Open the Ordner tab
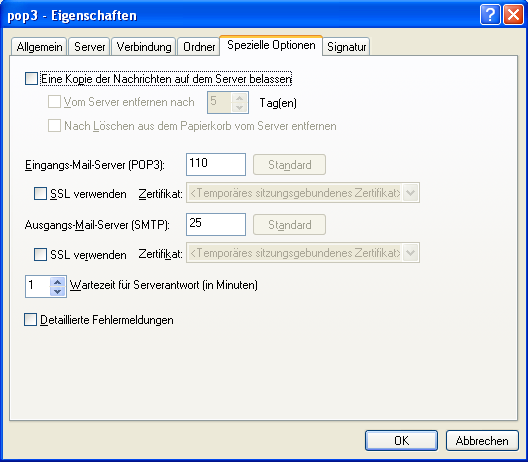This screenshot has height=462, width=528. (199, 46)
